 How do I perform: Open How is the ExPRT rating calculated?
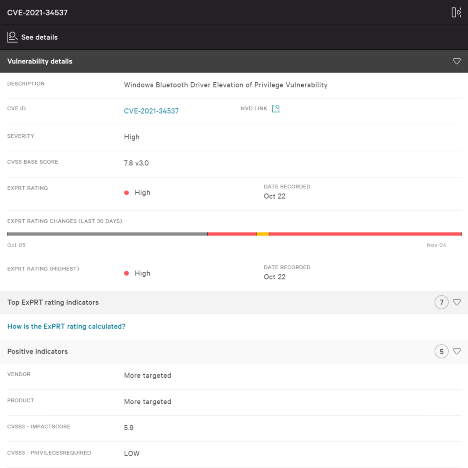coord(66,326)
